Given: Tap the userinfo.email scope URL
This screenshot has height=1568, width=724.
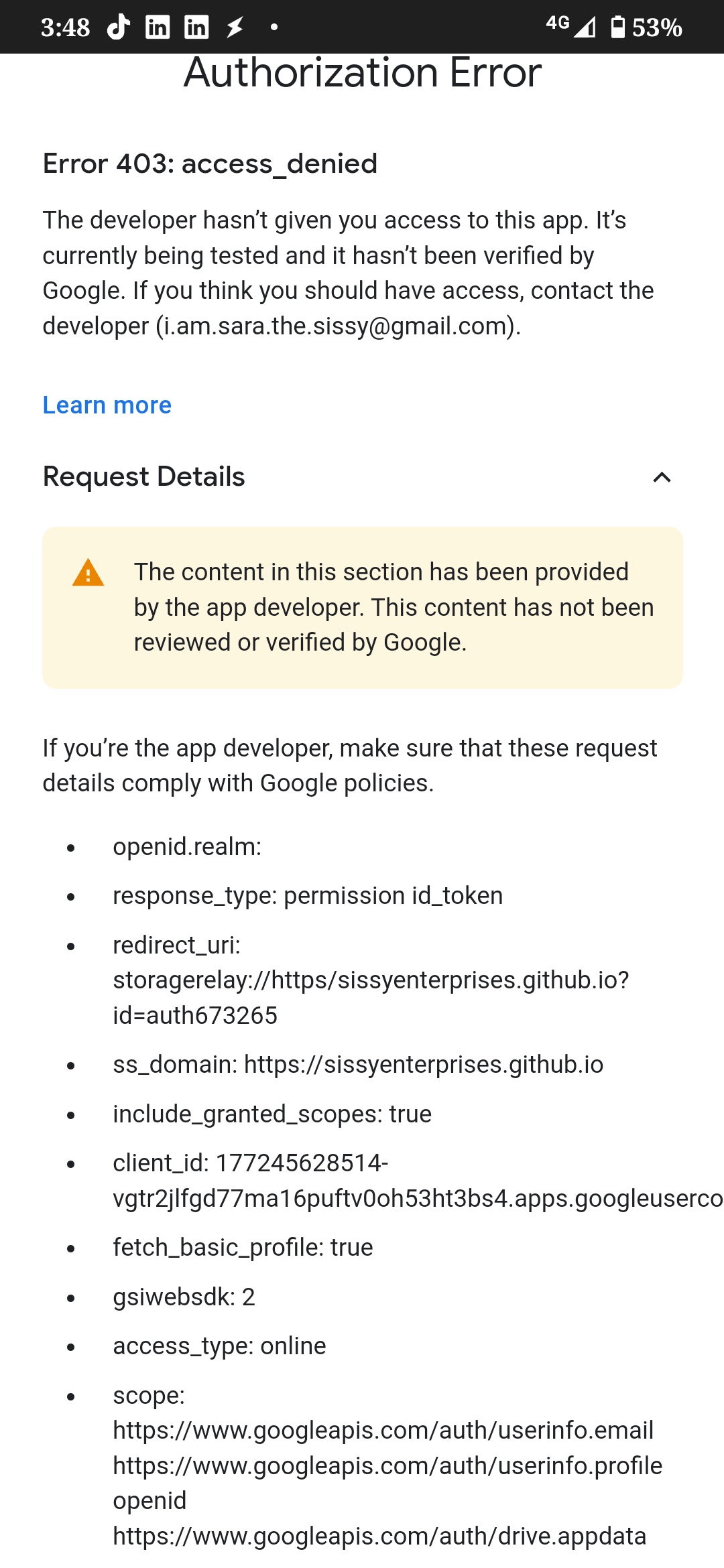Looking at the screenshot, I should (382, 1431).
